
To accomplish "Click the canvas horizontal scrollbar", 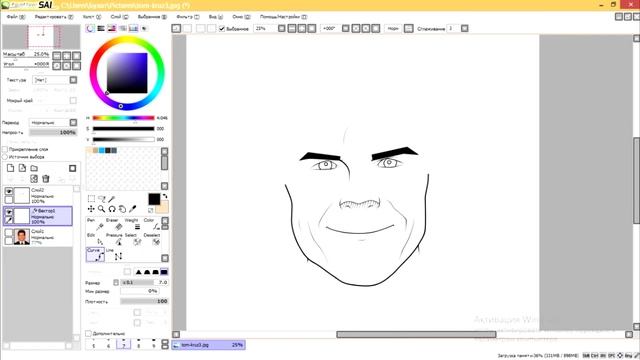I will pyautogui.click(x=416, y=334).
